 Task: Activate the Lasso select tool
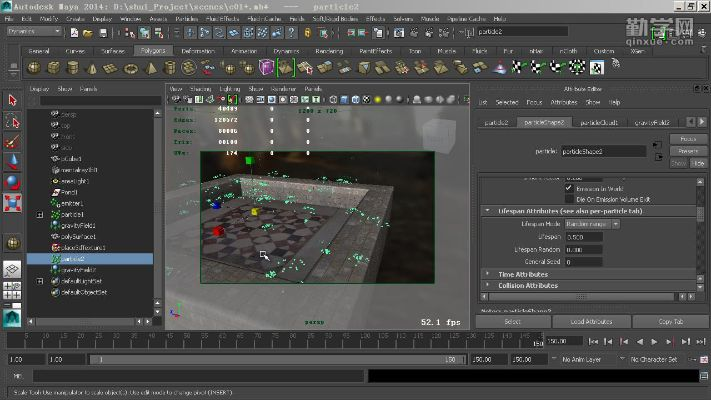pos(12,121)
